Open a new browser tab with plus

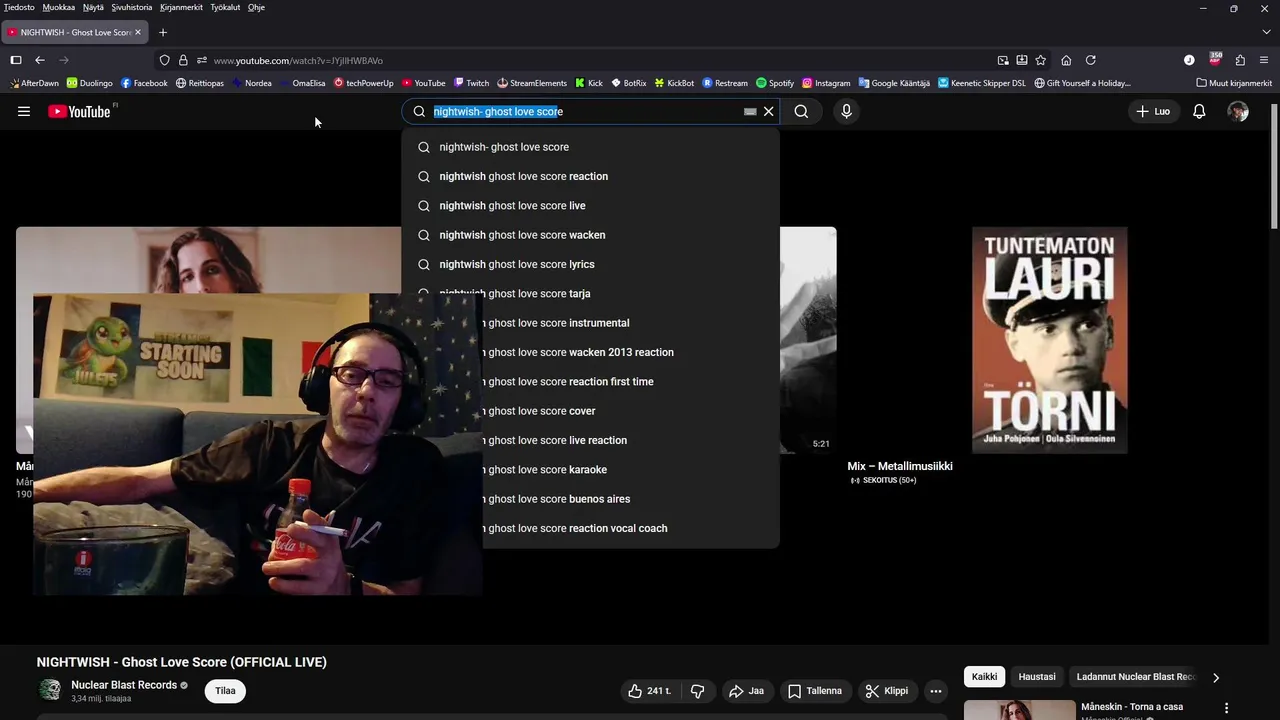point(163,32)
